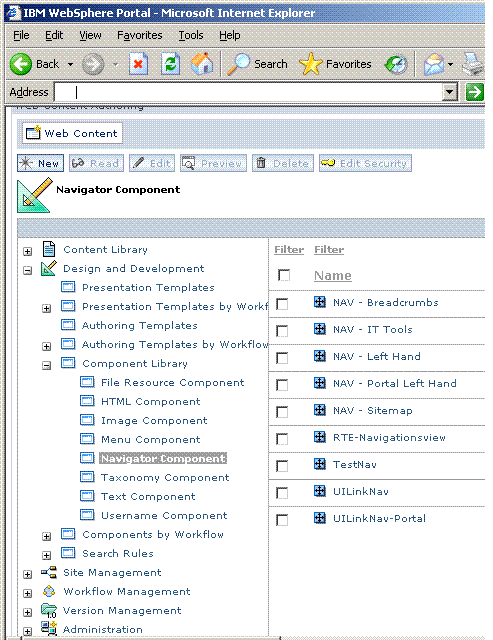Screen dimensions: 493x640
Task: Click the NAV - IT Tools navigator icon
Action: click(320, 329)
